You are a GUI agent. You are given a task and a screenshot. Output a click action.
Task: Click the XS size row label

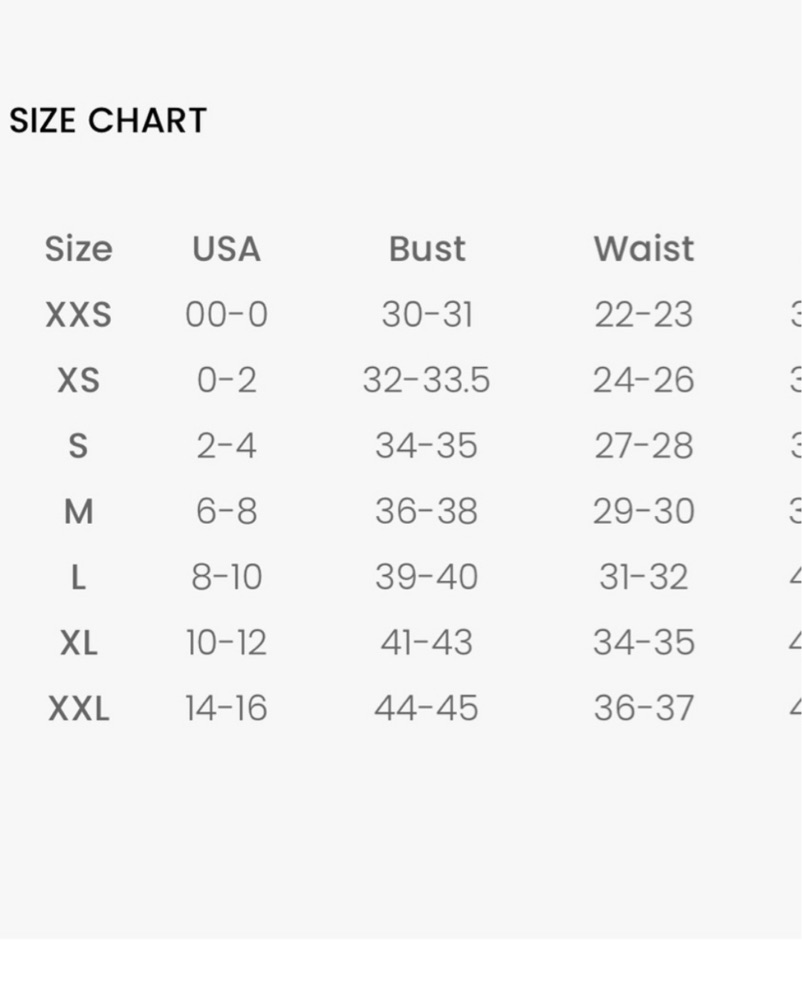[x=78, y=380]
